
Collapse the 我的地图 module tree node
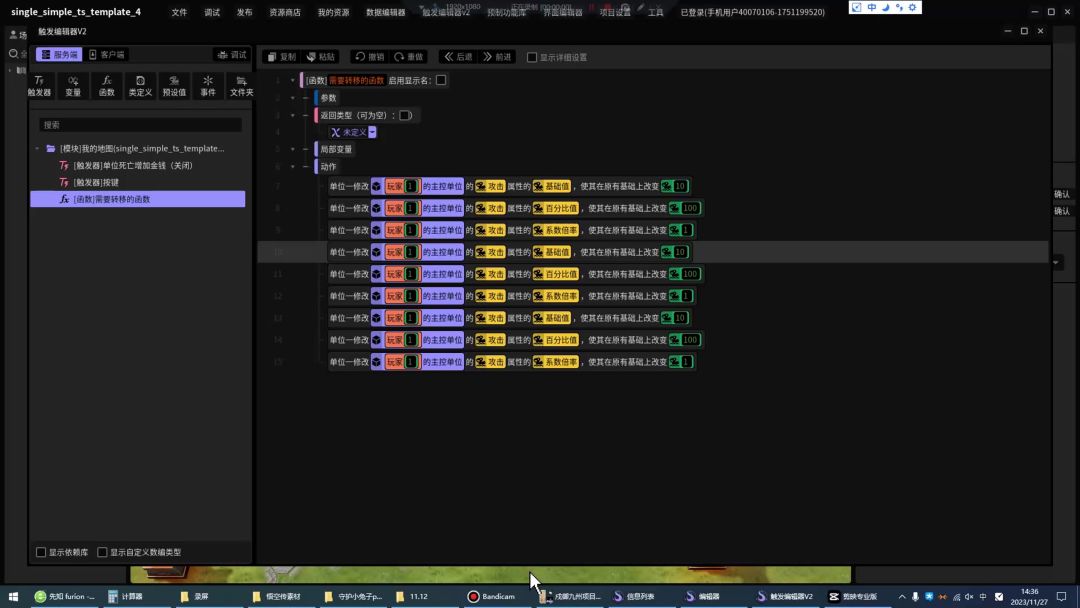point(38,149)
